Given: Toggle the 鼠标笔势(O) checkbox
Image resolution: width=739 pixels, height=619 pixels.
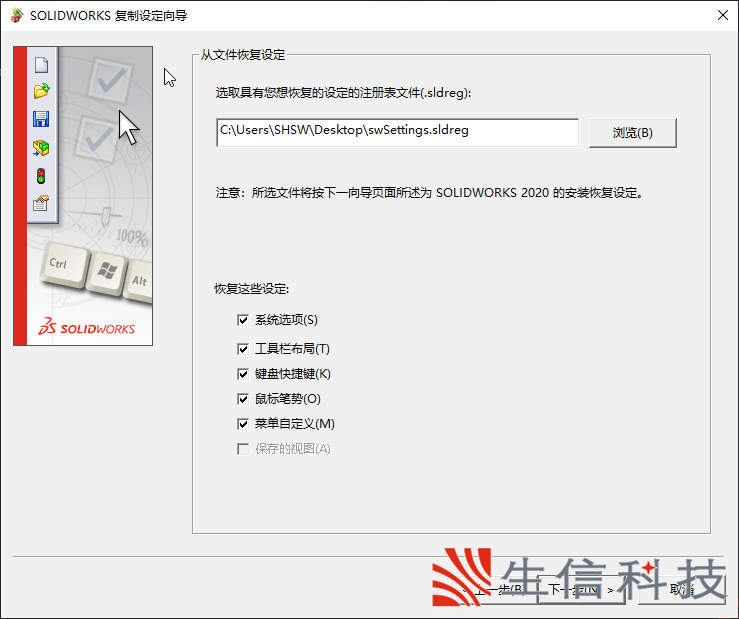Looking at the screenshot, I should 243,399.
